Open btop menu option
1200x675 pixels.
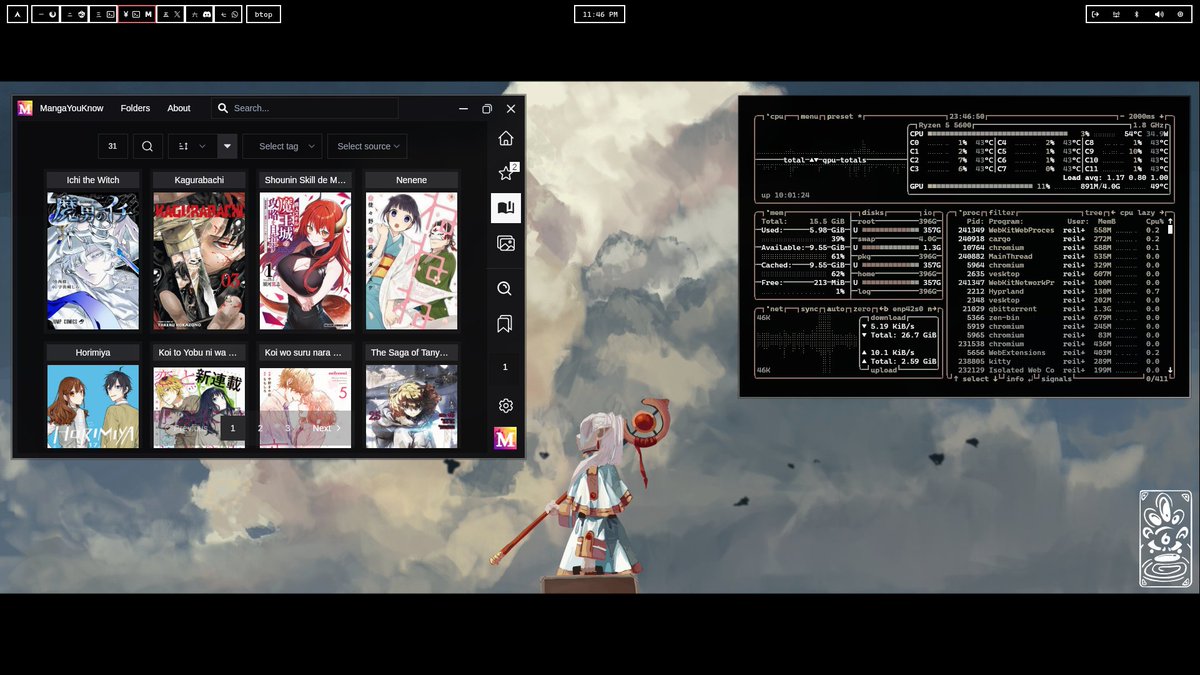pyautogui.click(x=810, y=116)
